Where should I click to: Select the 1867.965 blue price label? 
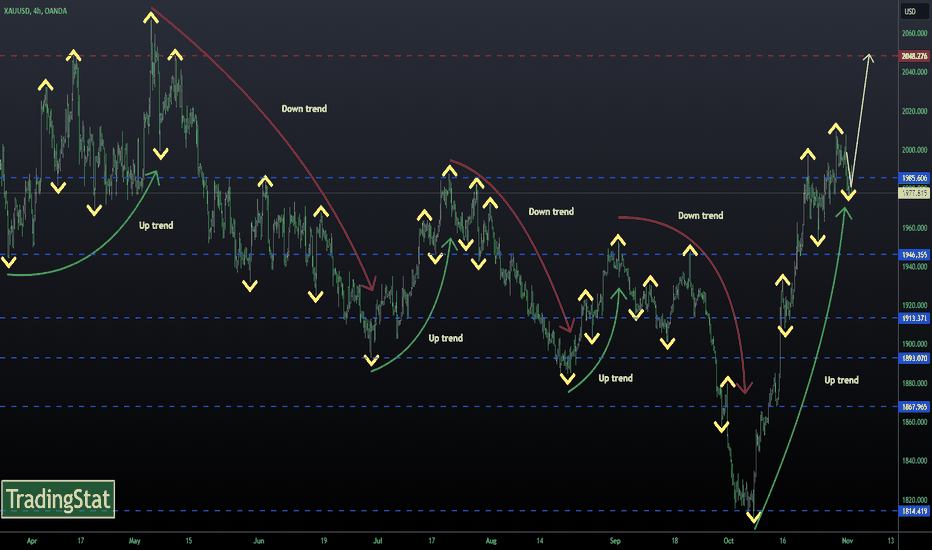coord(914,407)
